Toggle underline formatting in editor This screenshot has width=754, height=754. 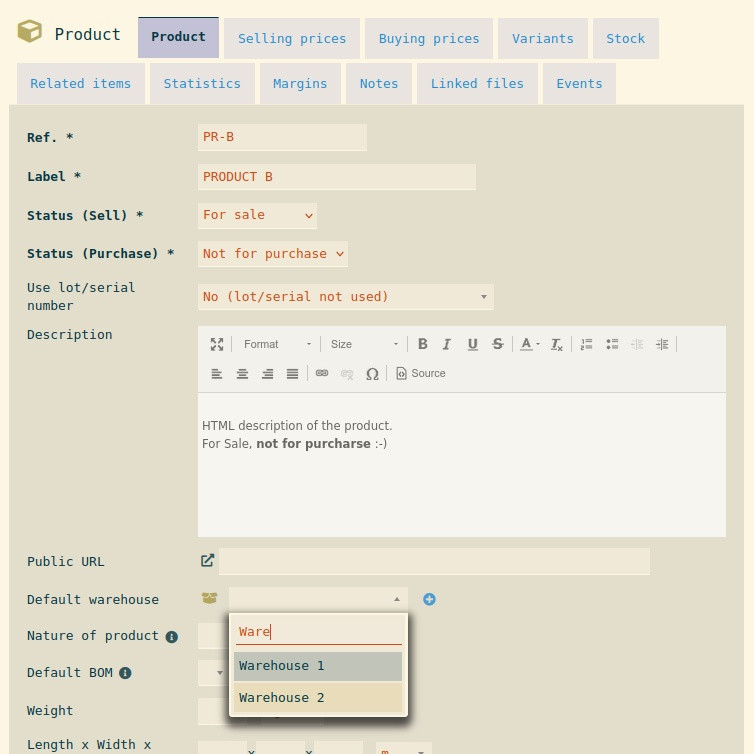473,344
